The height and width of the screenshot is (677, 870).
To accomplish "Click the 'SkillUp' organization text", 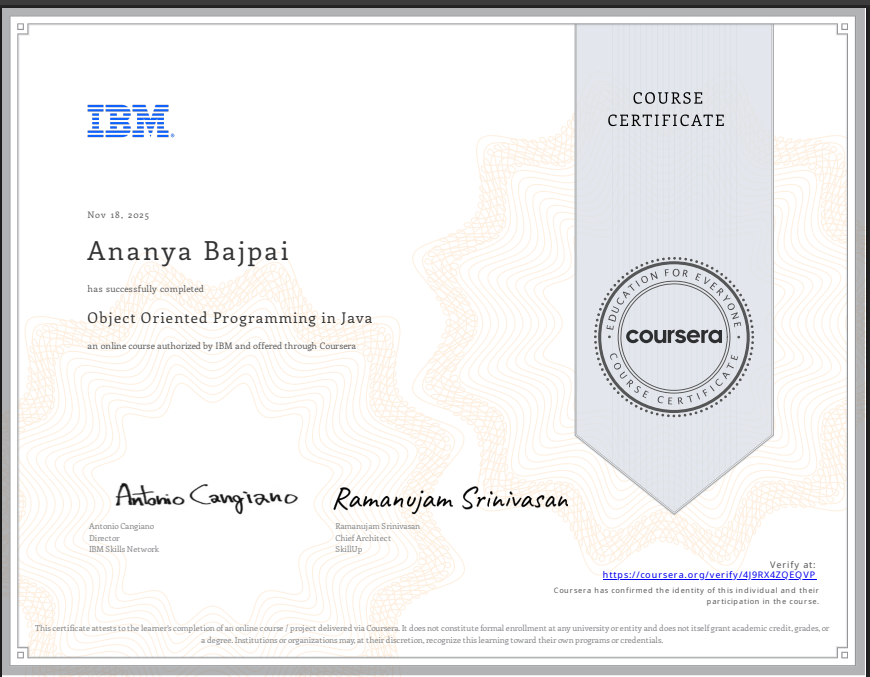I will pos(348,549).
